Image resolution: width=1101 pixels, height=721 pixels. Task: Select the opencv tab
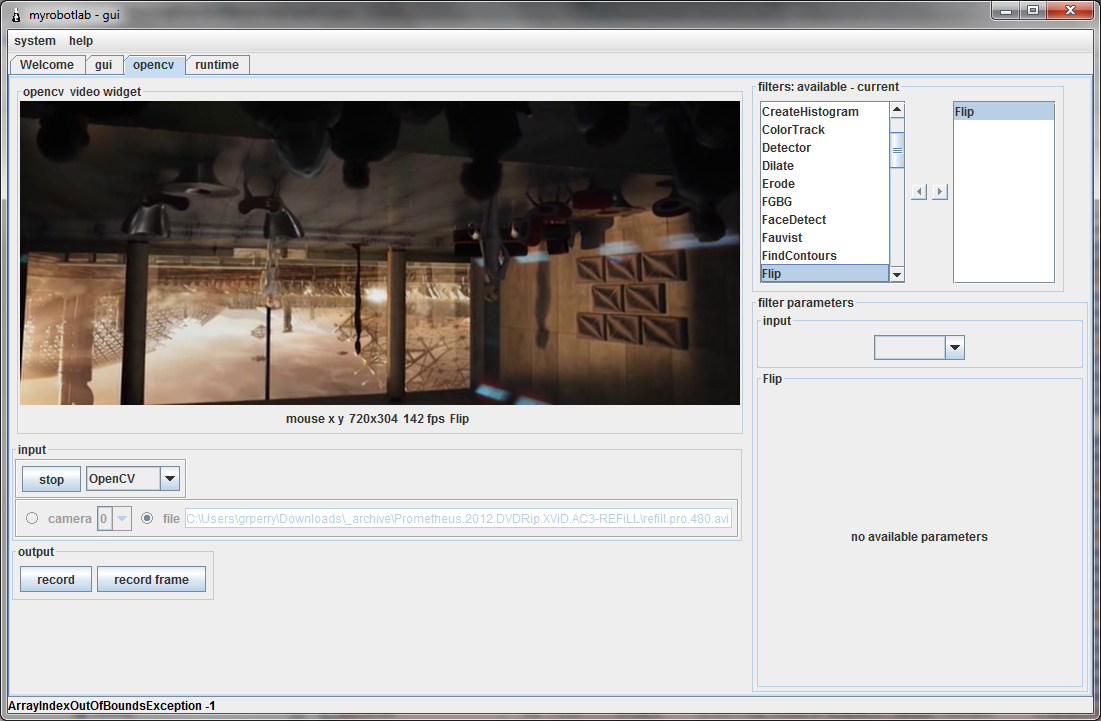pyautogui.click(x=154, y=65)
